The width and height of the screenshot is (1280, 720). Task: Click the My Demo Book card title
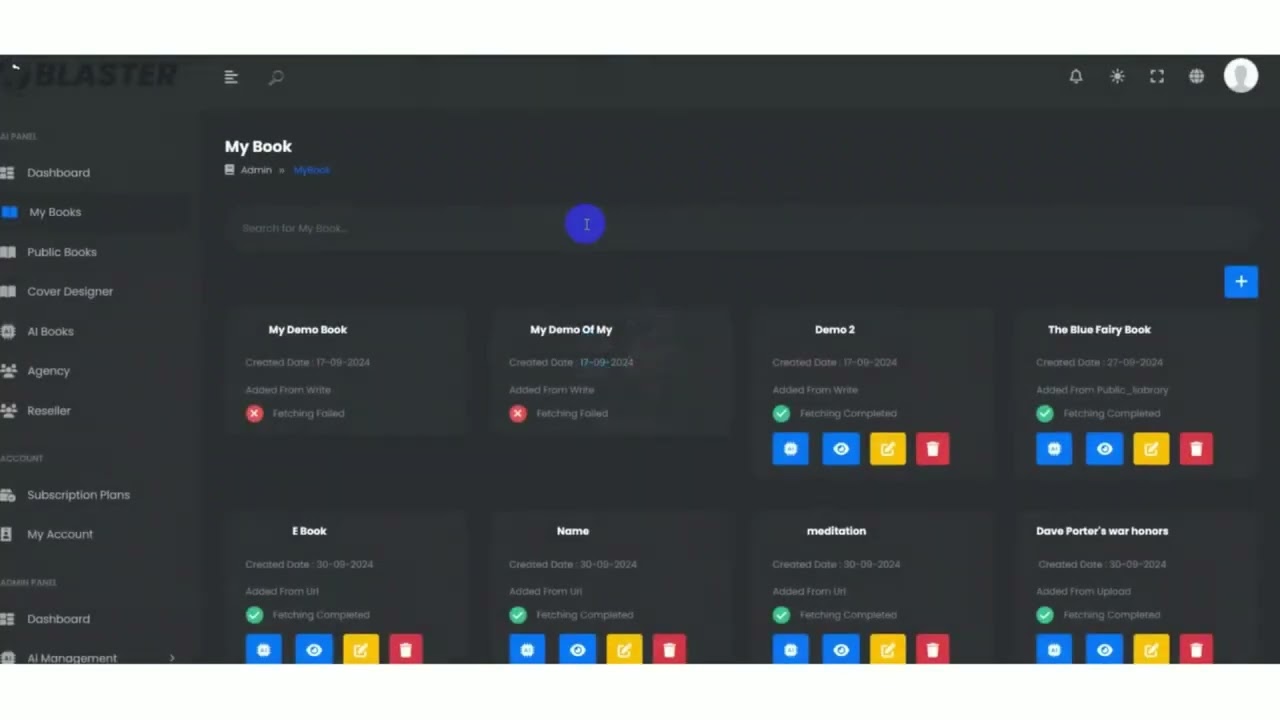(x=308, y=329)
